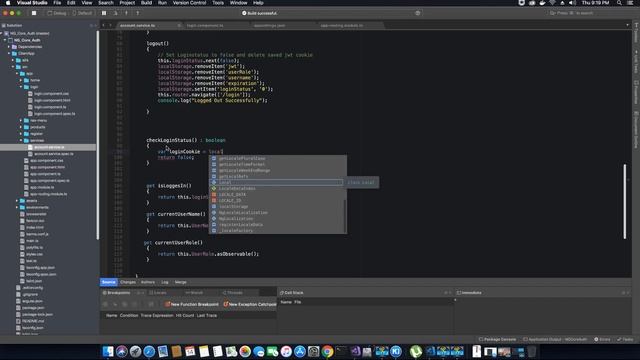Image resolution: width=640 pixels, height=360 pixels.
Task: Expand the products folder
Action: (21, 127)
